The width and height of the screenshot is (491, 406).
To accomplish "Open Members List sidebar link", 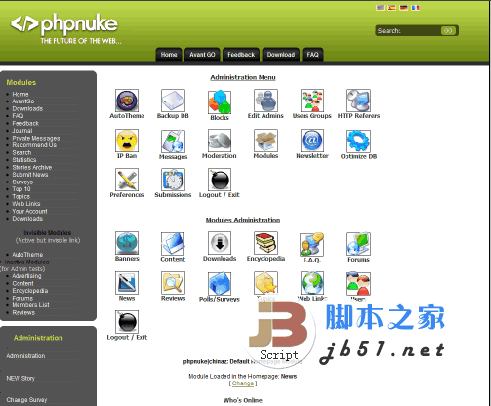I will click(31, 305).
